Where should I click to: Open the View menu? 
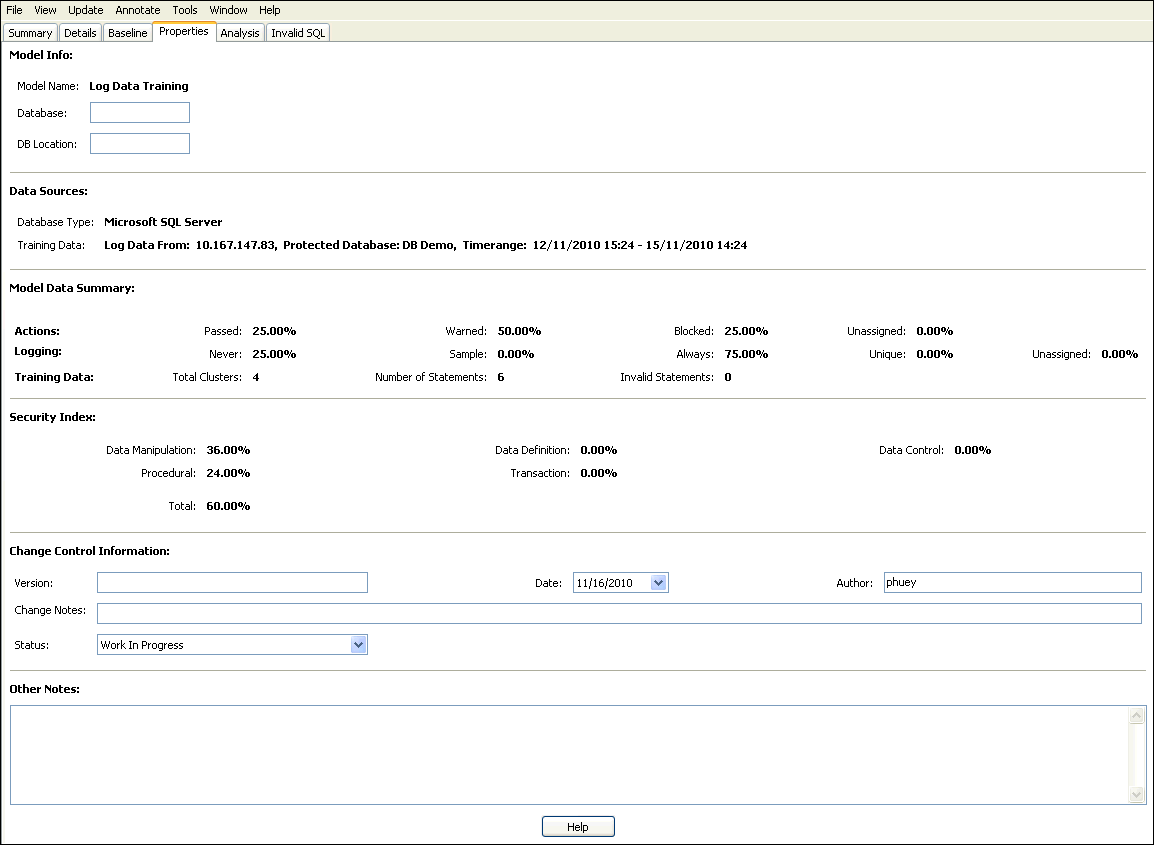click(x=45, y=10)
